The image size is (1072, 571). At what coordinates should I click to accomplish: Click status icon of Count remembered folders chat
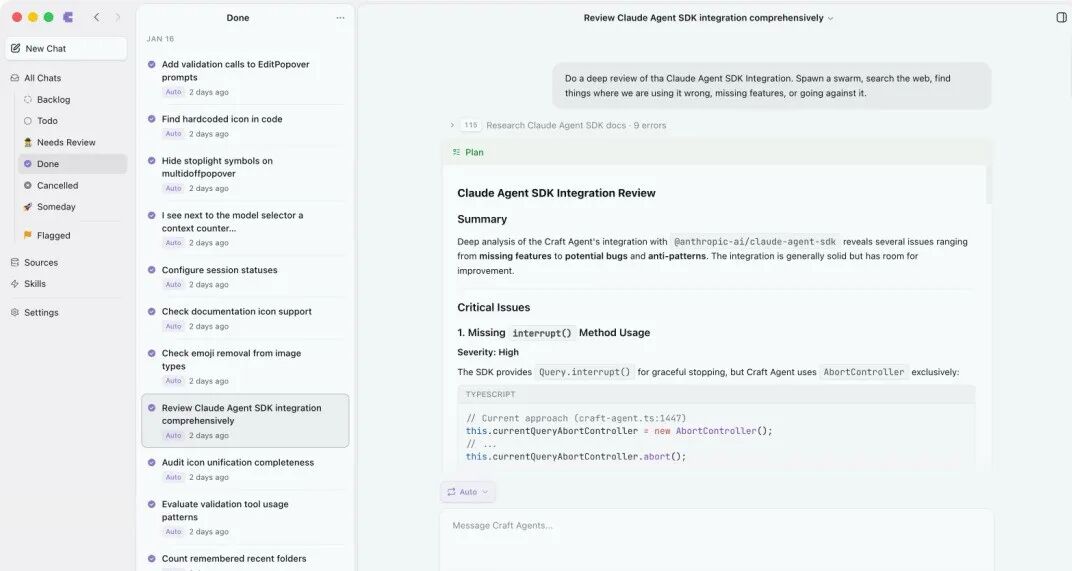click(152, 559)
